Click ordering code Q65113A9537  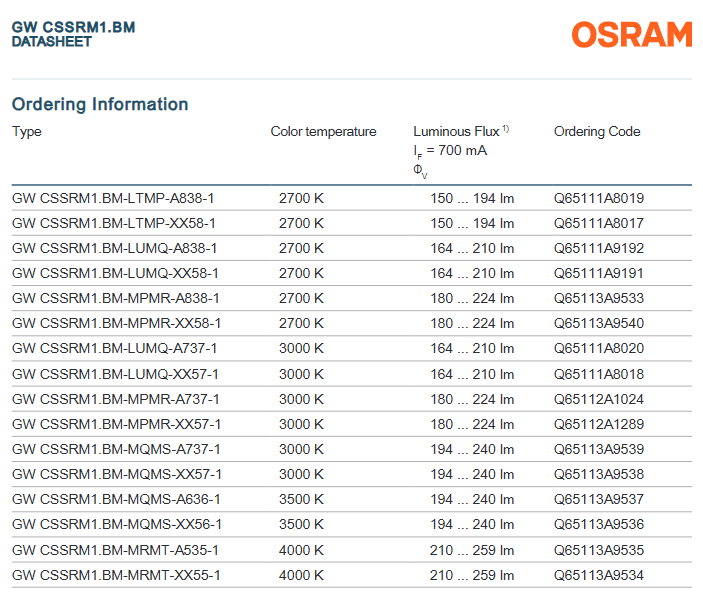pos(599,500)
